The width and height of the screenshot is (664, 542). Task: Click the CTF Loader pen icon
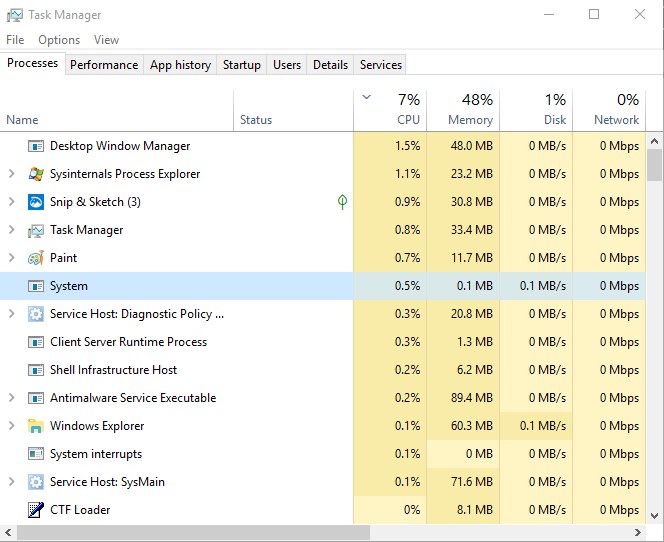tap(36, 510)
